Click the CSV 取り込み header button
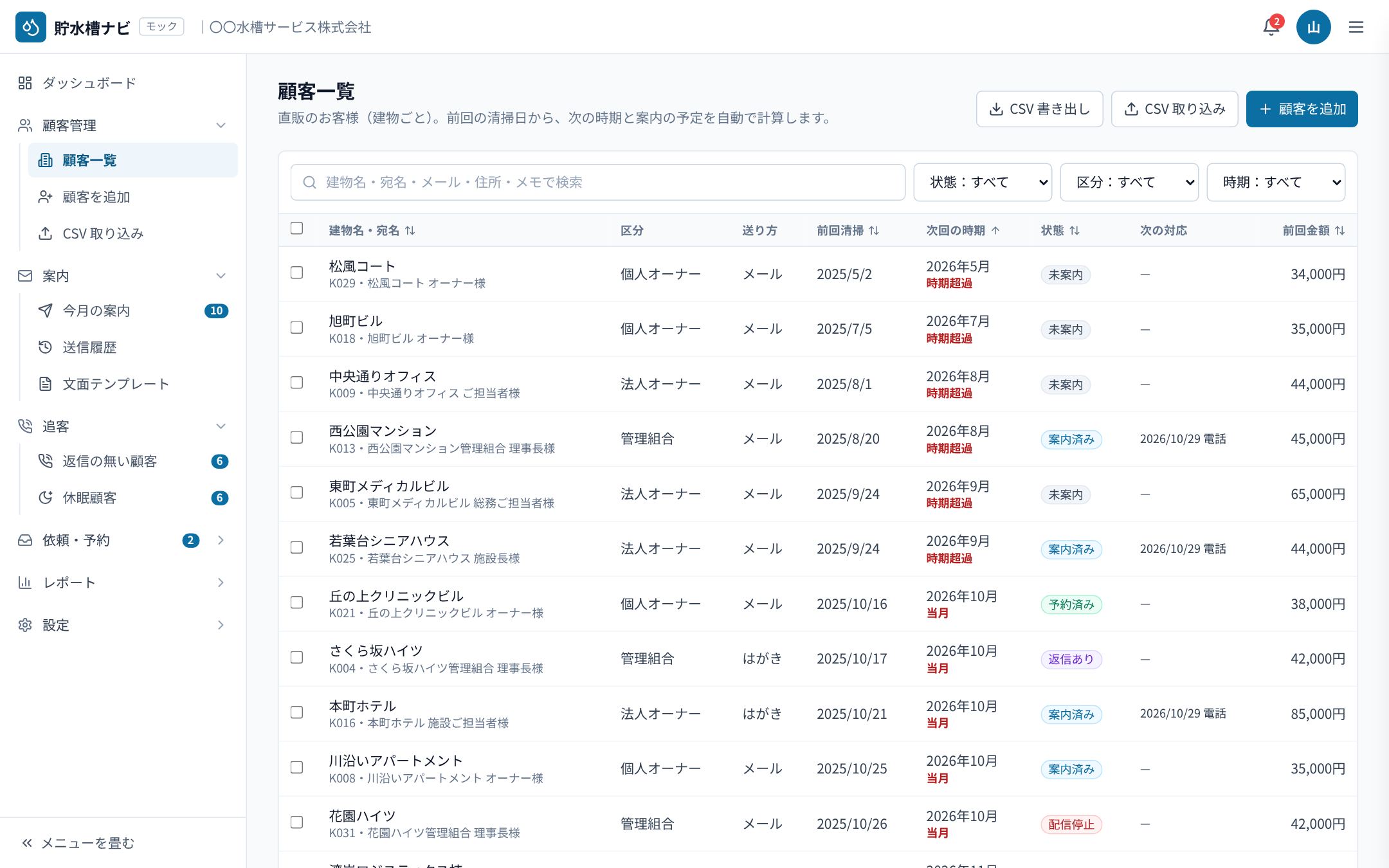This screenshot has width=1389, height=868. pyautogui.click(x=1174, y=109)
